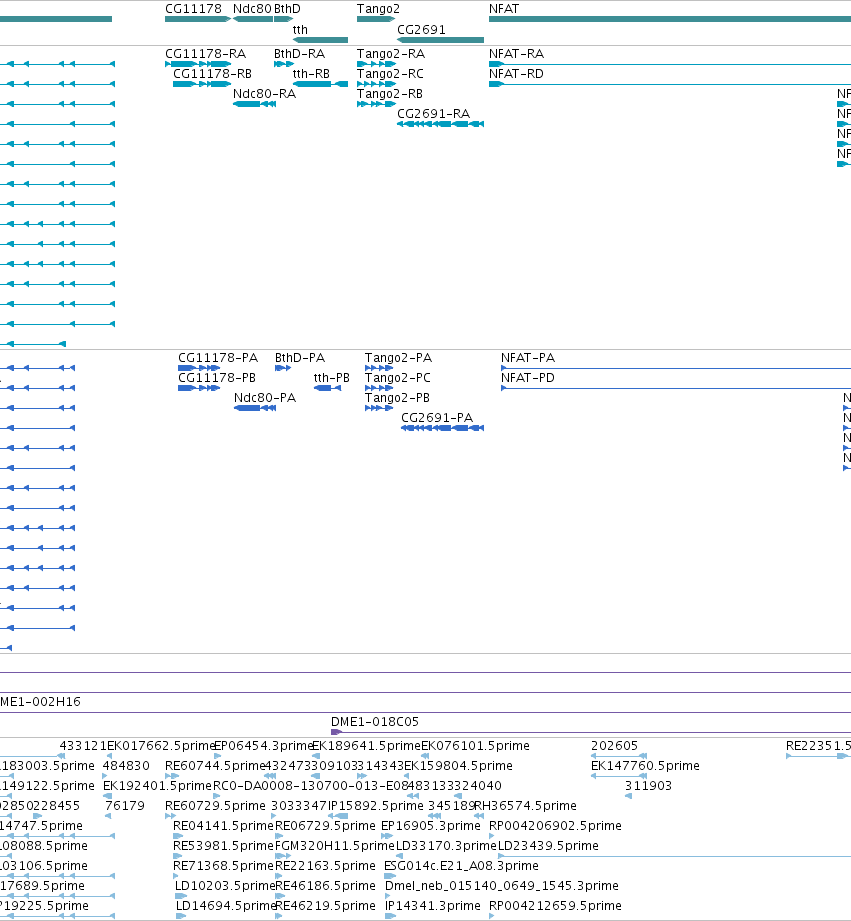Click the NFAT-RD transcript label
The height and width of the screenshot is (921, 851).
[516, 73]
